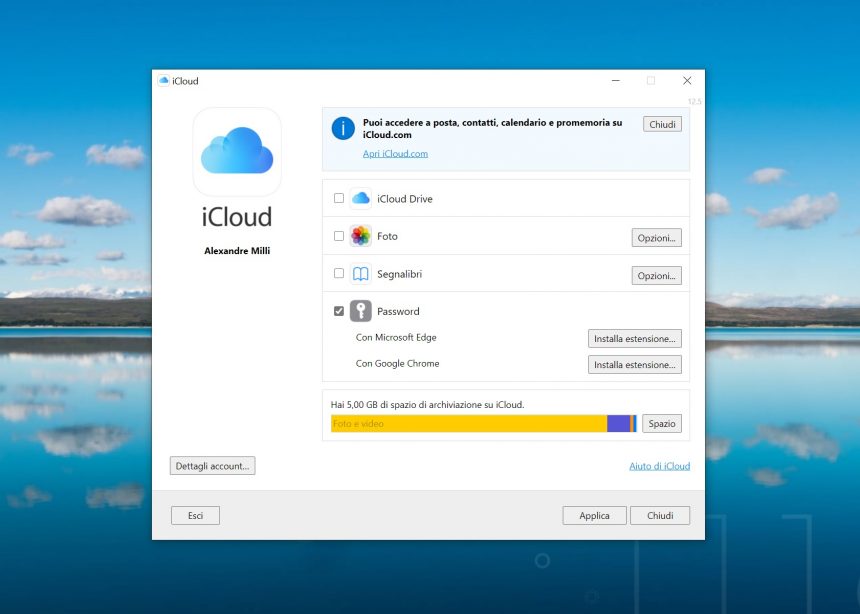Click the 'Con Microsoft Edge' text
Viewport: 860px width, 614px height.
[396, 337]
